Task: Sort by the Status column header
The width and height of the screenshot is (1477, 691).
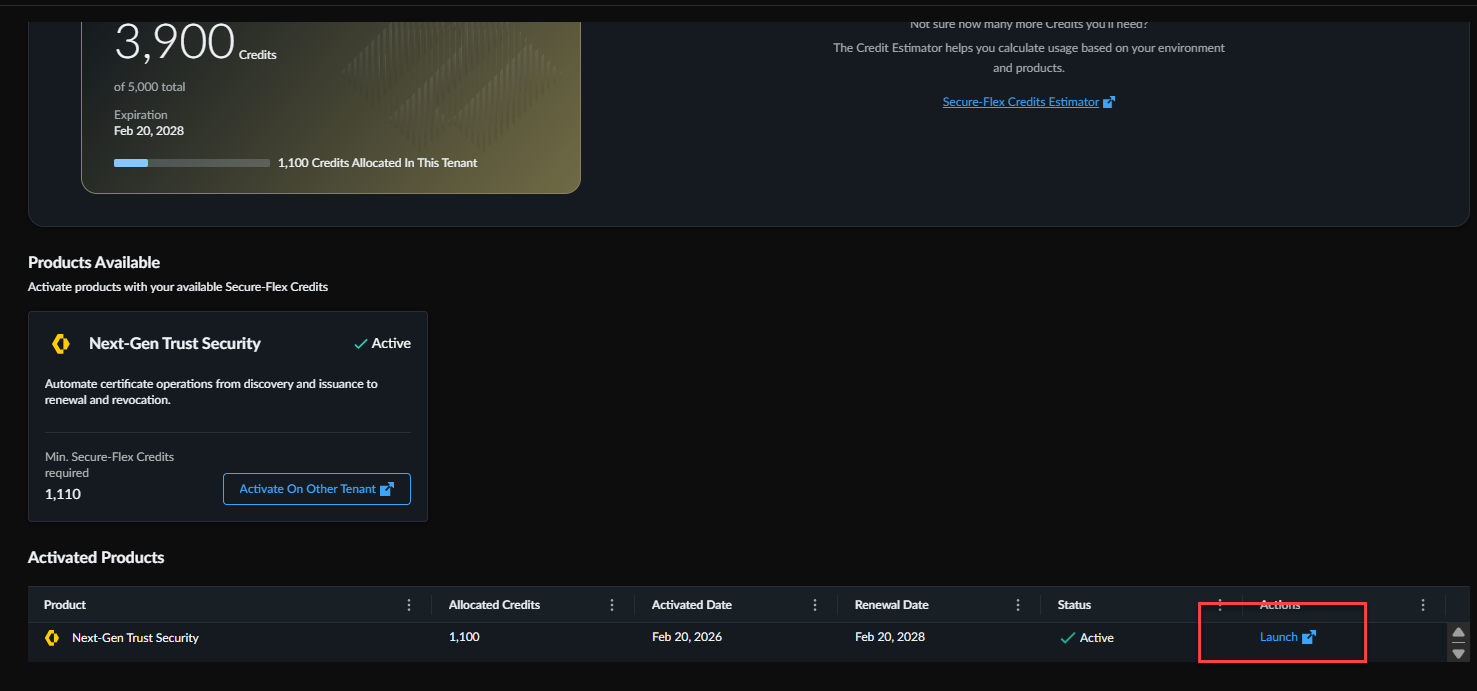Action: pos(1075,605)
